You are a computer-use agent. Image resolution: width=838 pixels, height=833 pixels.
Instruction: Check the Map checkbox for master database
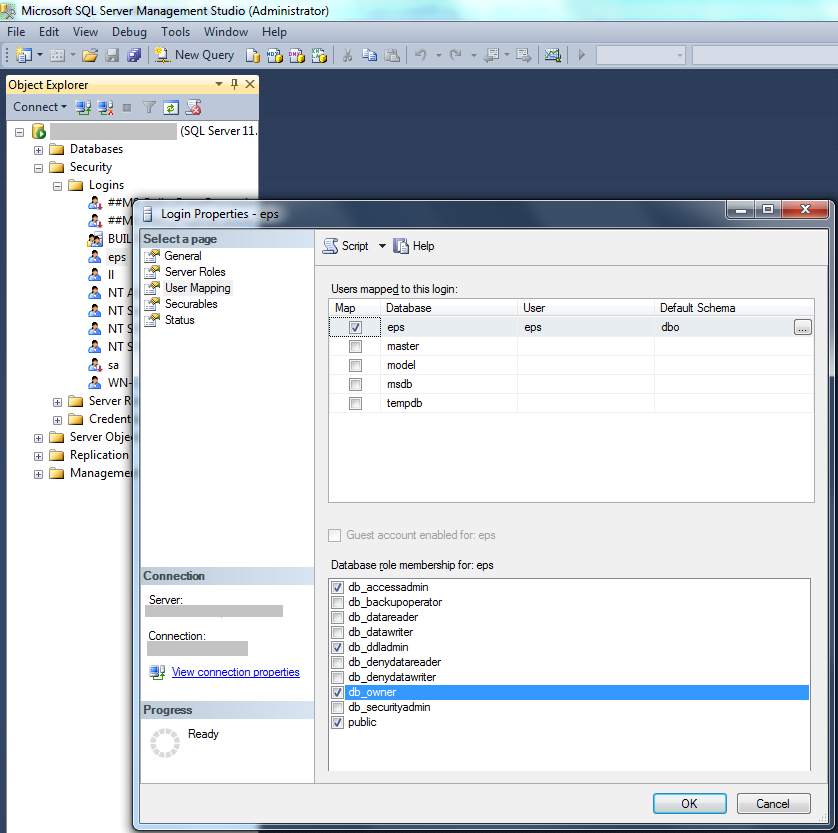tap(355, 346)
